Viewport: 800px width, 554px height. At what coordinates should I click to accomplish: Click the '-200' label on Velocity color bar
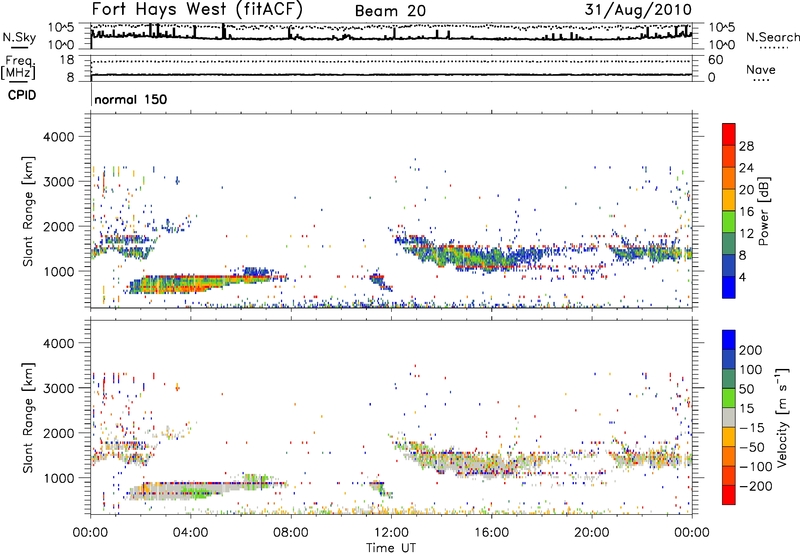754,486
